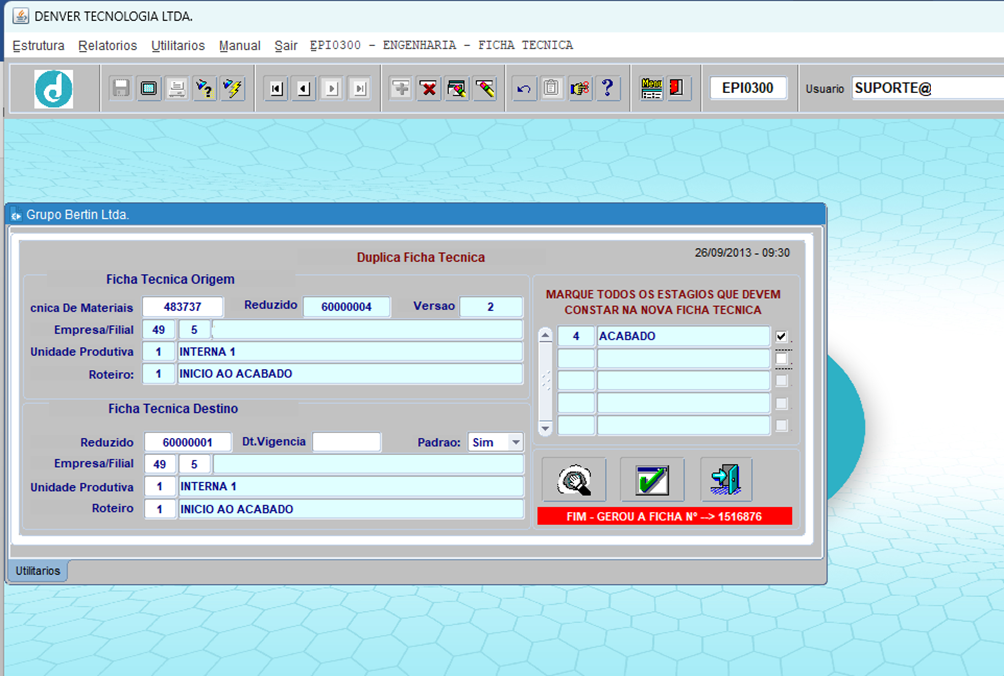Click the Save floppy disk toolbar icon
This screenshot has width=1004, height=676.
(120, 88)
